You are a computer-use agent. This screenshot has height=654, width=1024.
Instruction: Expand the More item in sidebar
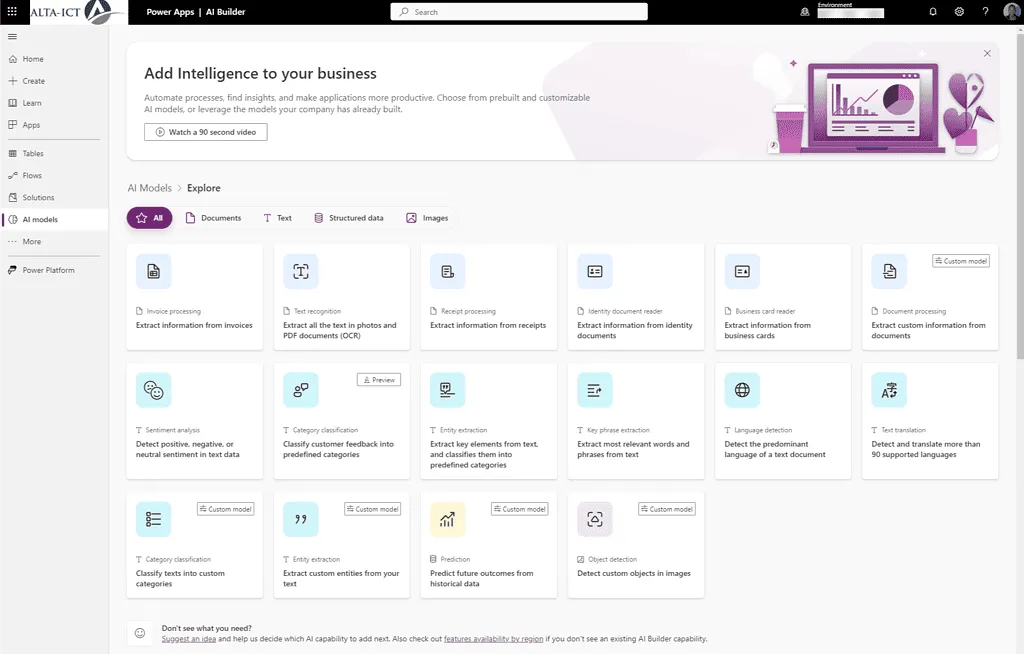[x=32, y=242]
